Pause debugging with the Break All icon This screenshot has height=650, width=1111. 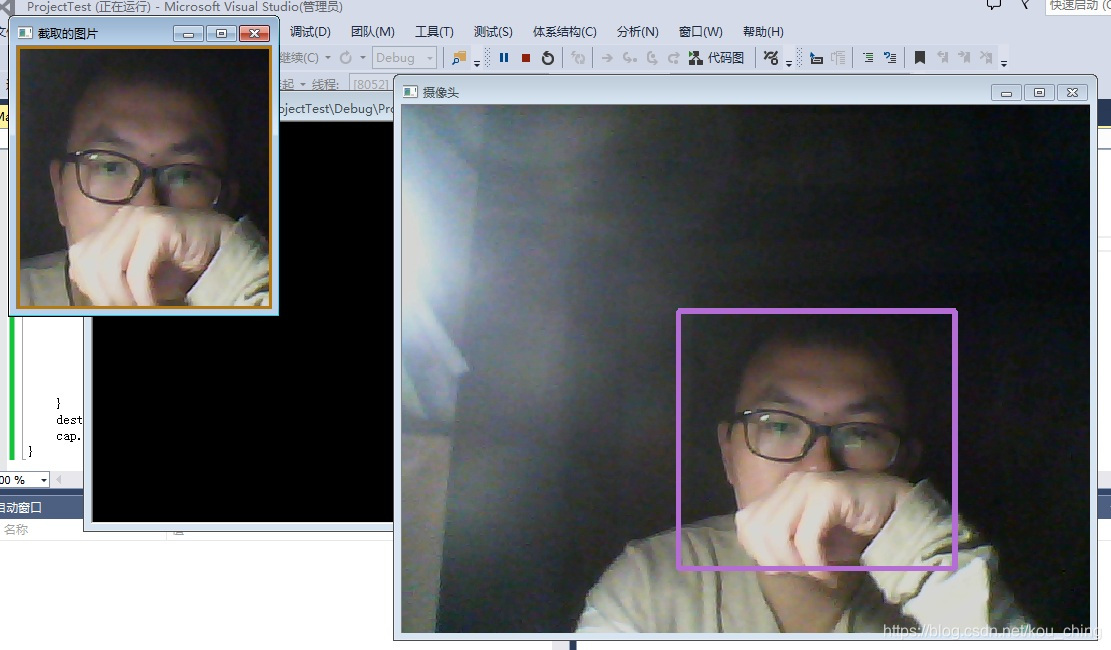pos(504,57)
